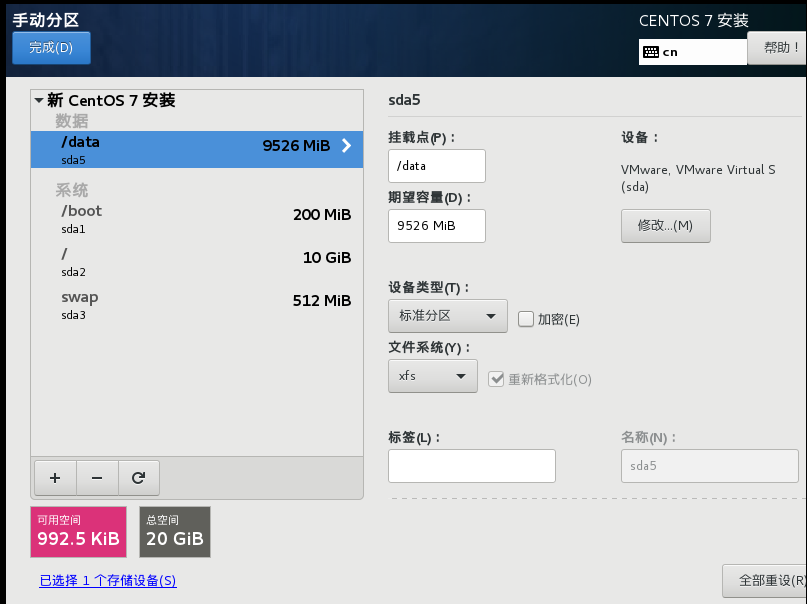Click the empty 标签(L) label field

pos(472,466)
